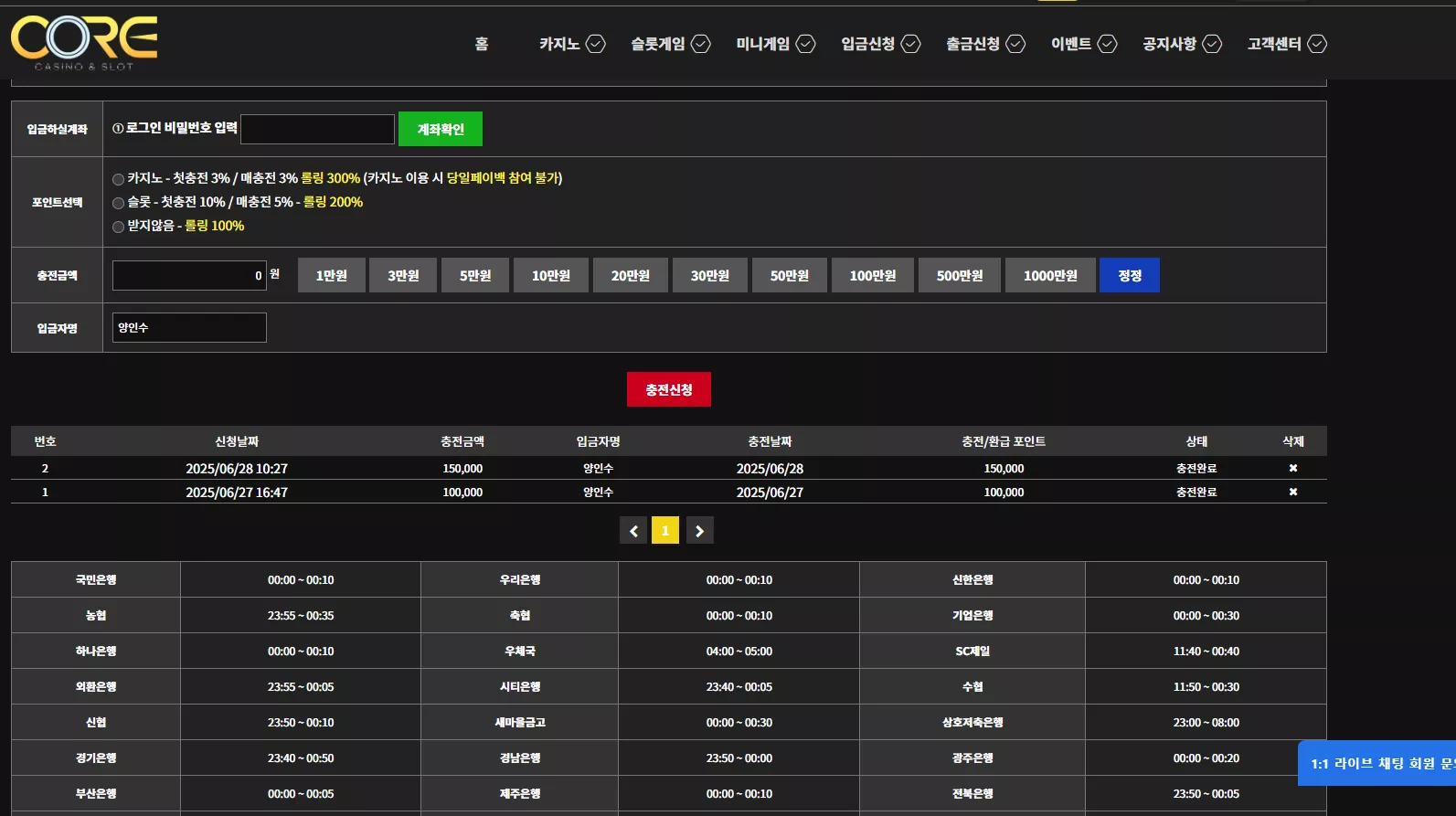The height and width of the screenshot is (816, 1456).
Task: Click the blue 정정 reset button
Action: click(1130, 275)
